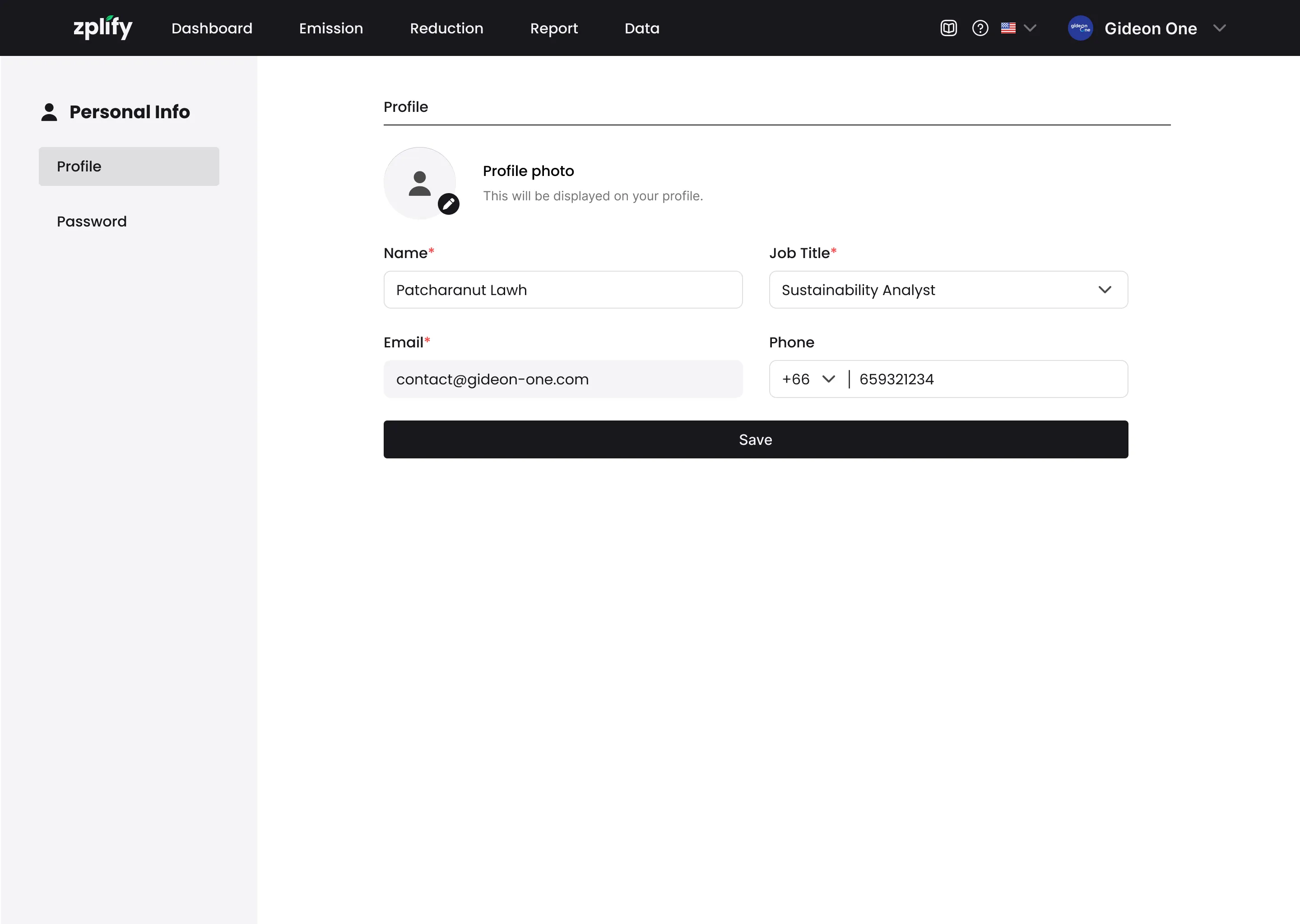Image resolution: width=1300 pixels, height=924 pixels.
Task: Click the Personal Info person icon
Action: (50, 112)
